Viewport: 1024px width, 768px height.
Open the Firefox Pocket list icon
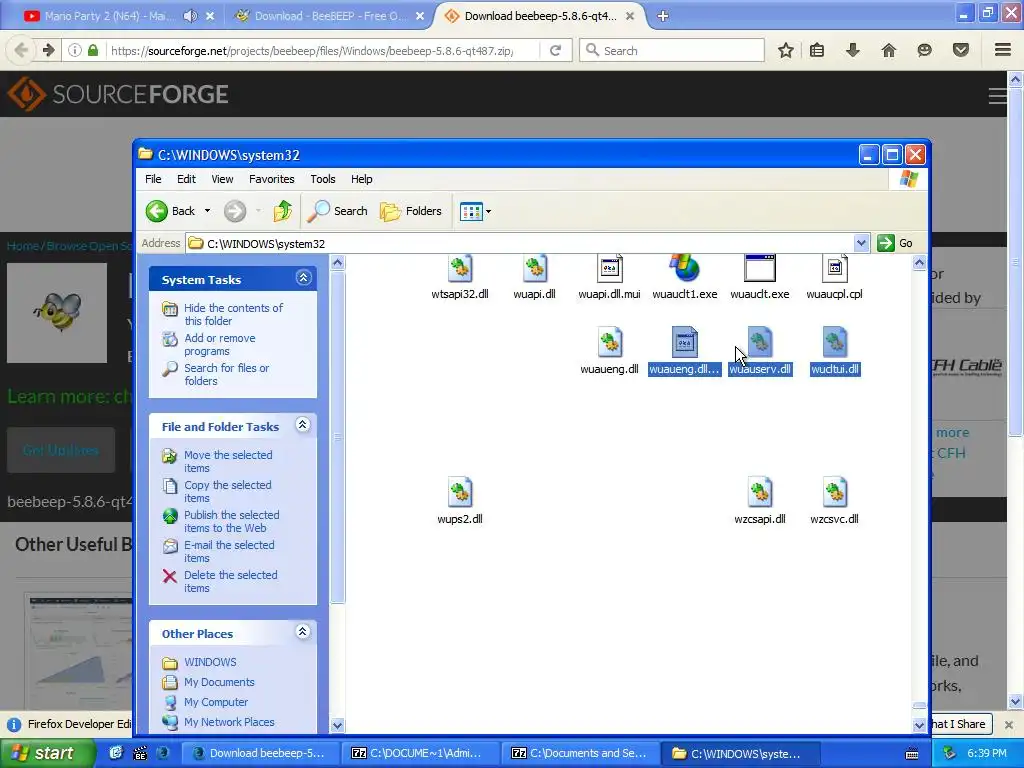tap(960, 50)
